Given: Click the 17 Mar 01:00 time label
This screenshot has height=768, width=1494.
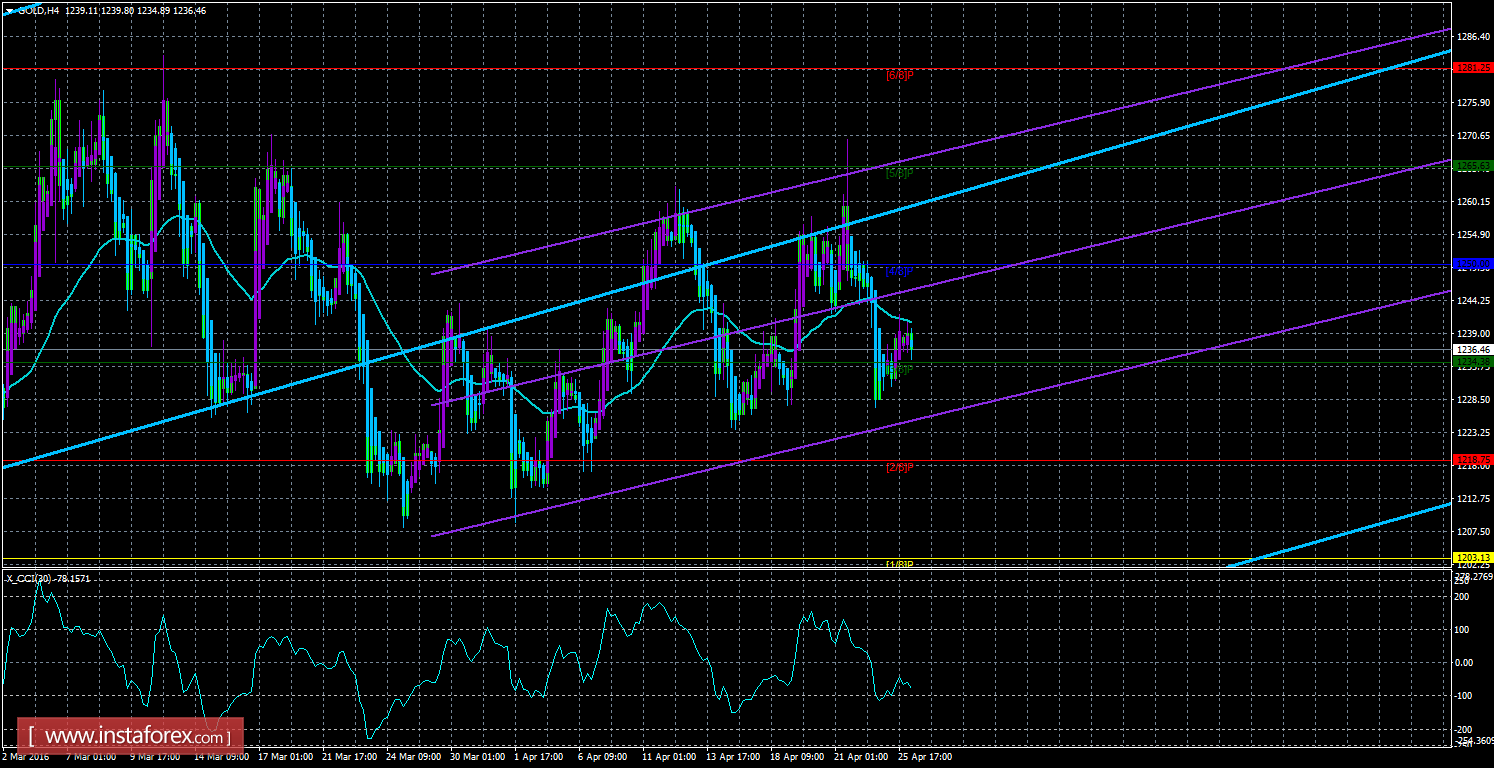Looking at the screenshot, I should pos(287,758).
